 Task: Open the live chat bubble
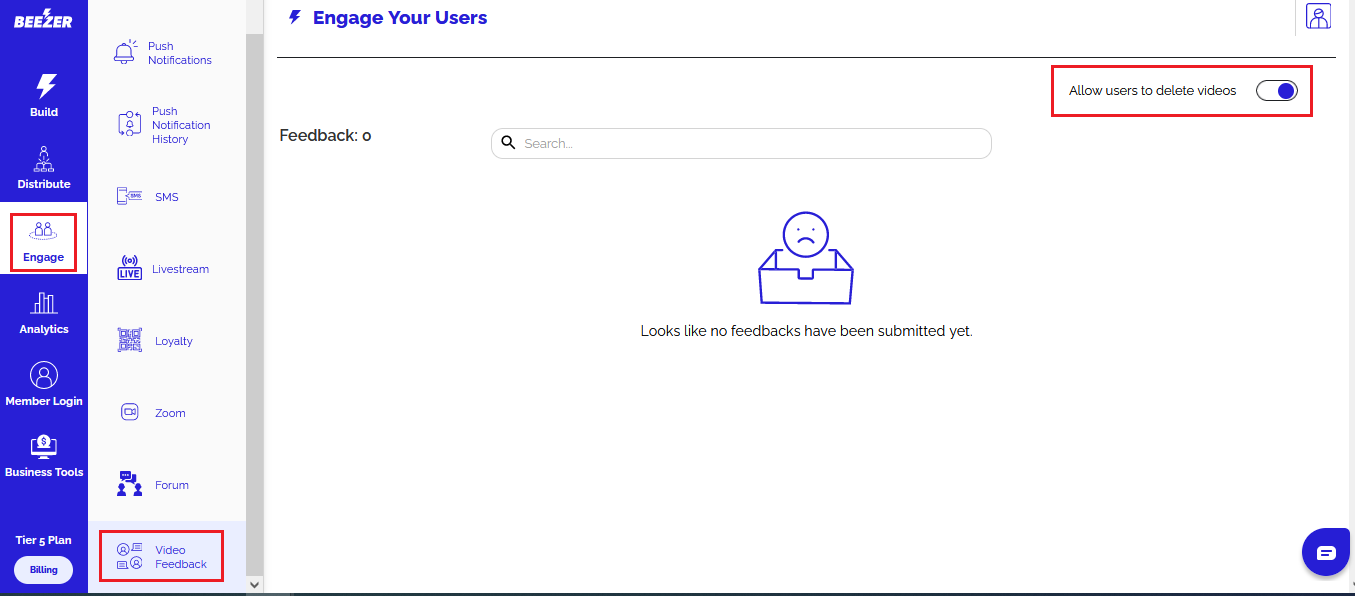[x=1325, y=553]
